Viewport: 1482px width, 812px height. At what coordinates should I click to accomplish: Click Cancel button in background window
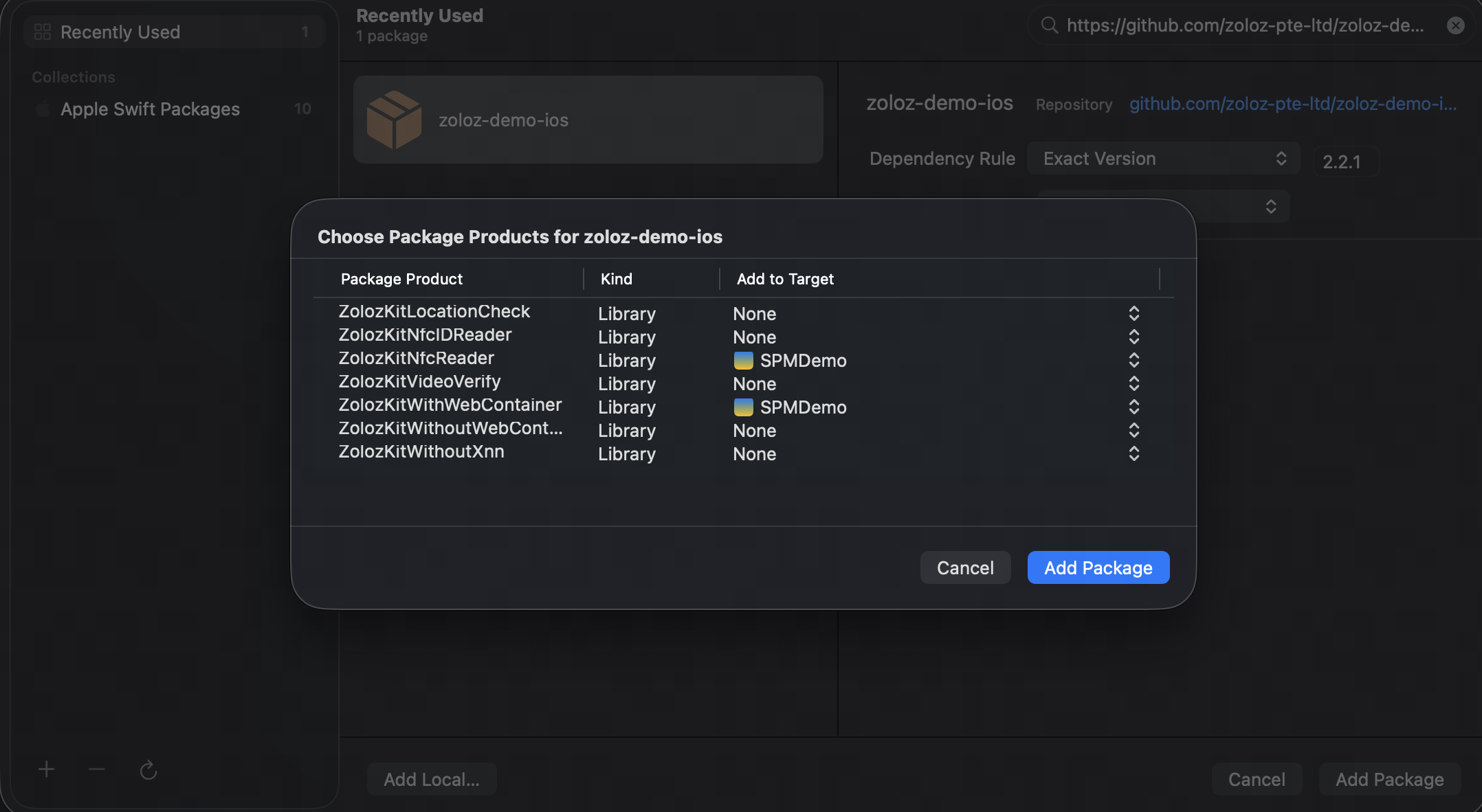(x=1257, y=779)
